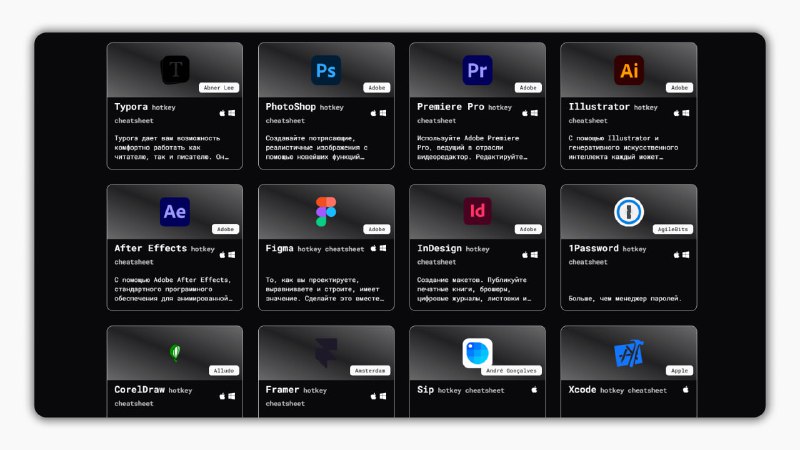Click the Adobe tag on Figma card
Viewport: 800px width, 450px height.
point(377,229)
